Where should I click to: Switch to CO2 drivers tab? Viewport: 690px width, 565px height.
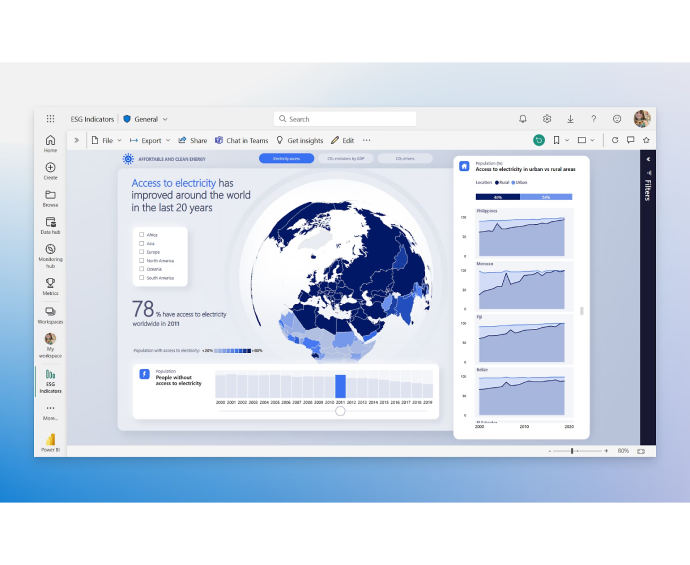pos(405,158)
